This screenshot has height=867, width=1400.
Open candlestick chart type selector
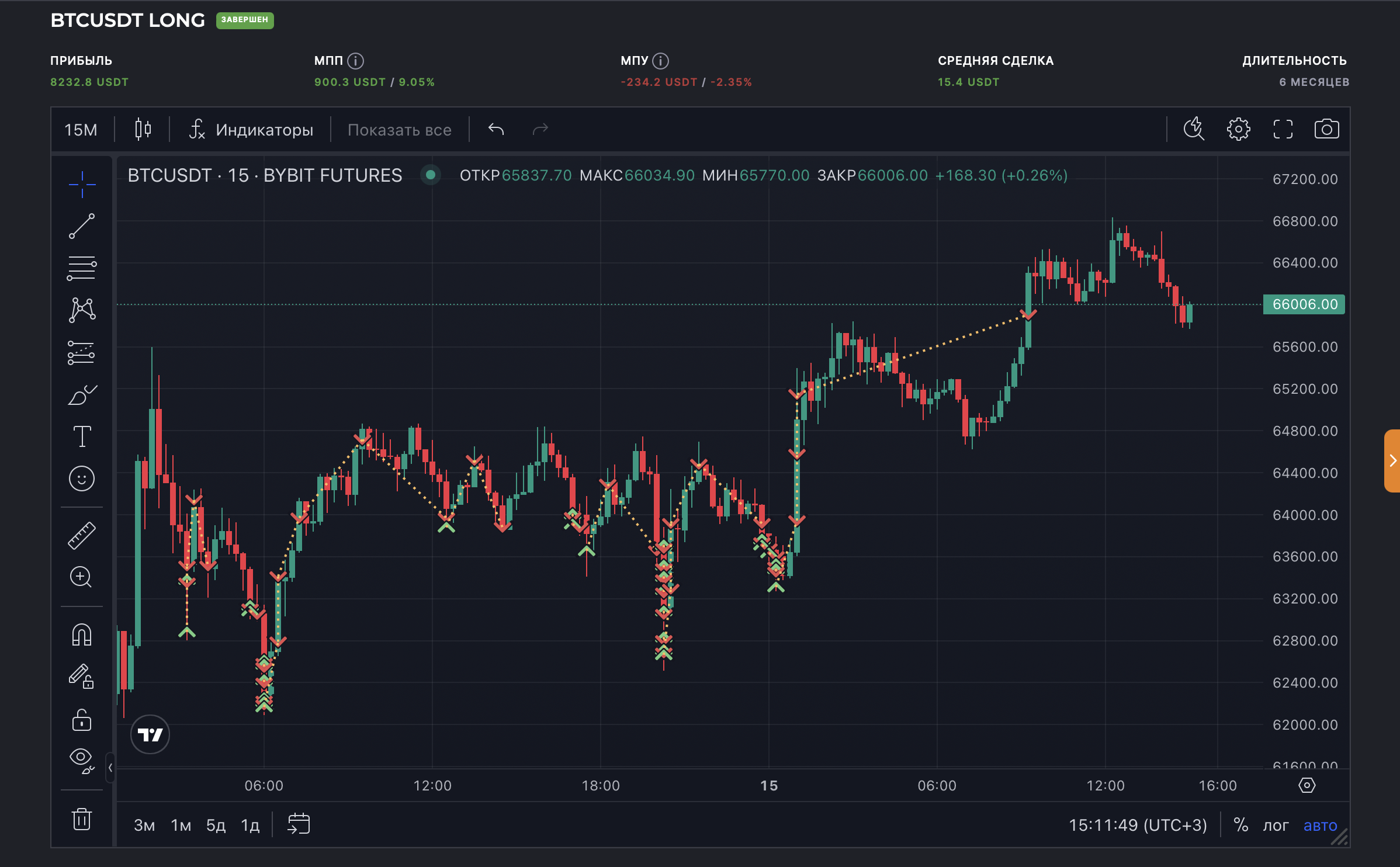(x=143, y=129)
